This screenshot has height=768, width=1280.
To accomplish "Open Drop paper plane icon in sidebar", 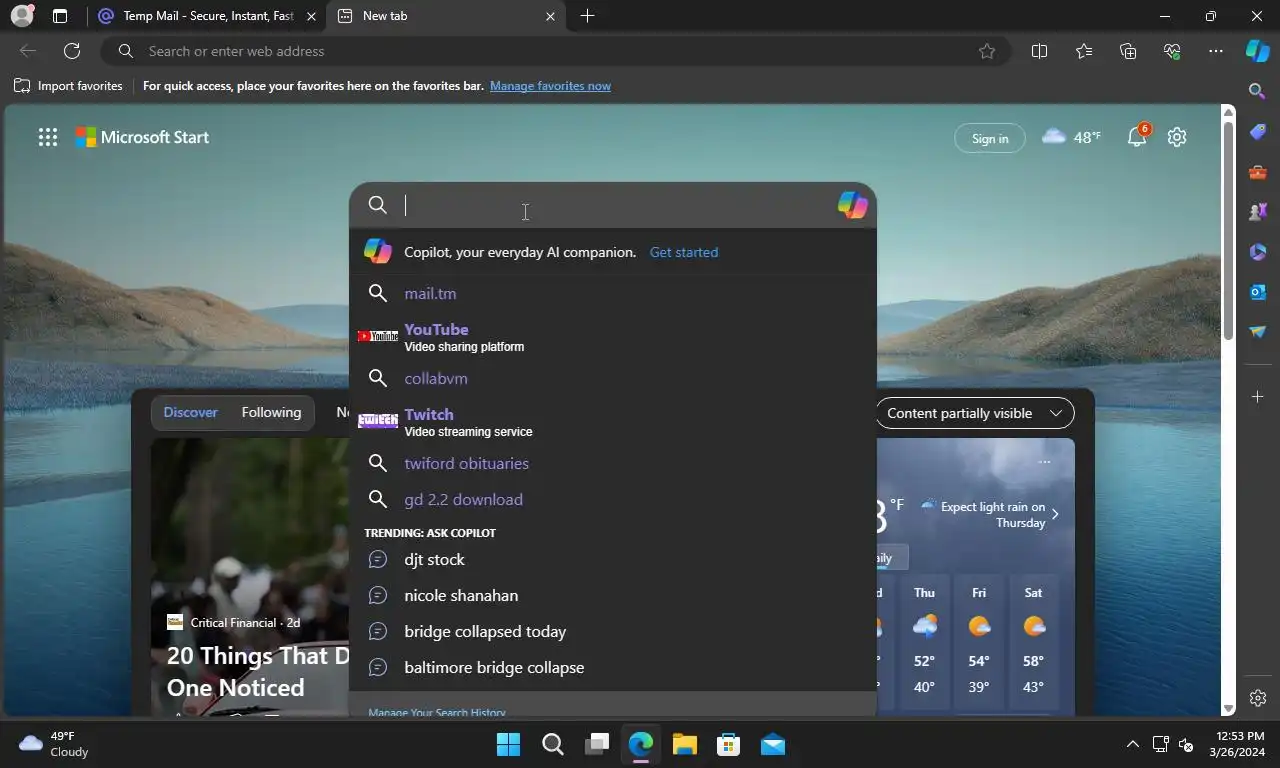I will (1258, 332).
